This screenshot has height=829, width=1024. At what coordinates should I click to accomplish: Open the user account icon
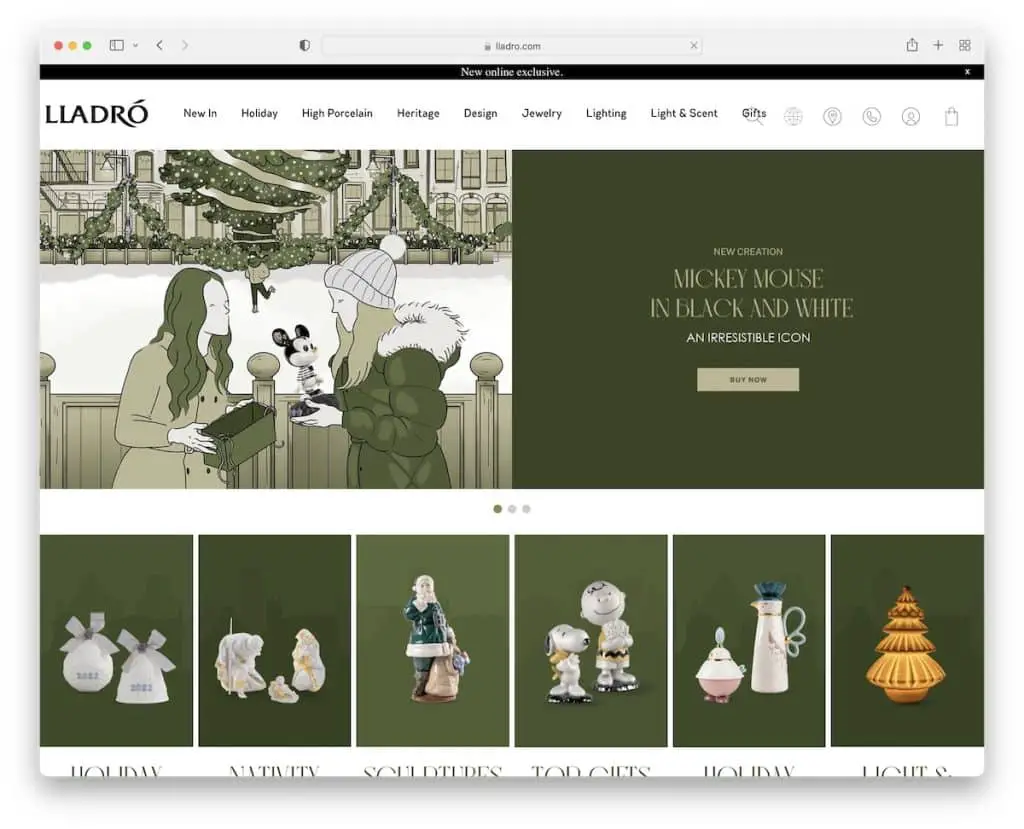(x=910, y=116)
